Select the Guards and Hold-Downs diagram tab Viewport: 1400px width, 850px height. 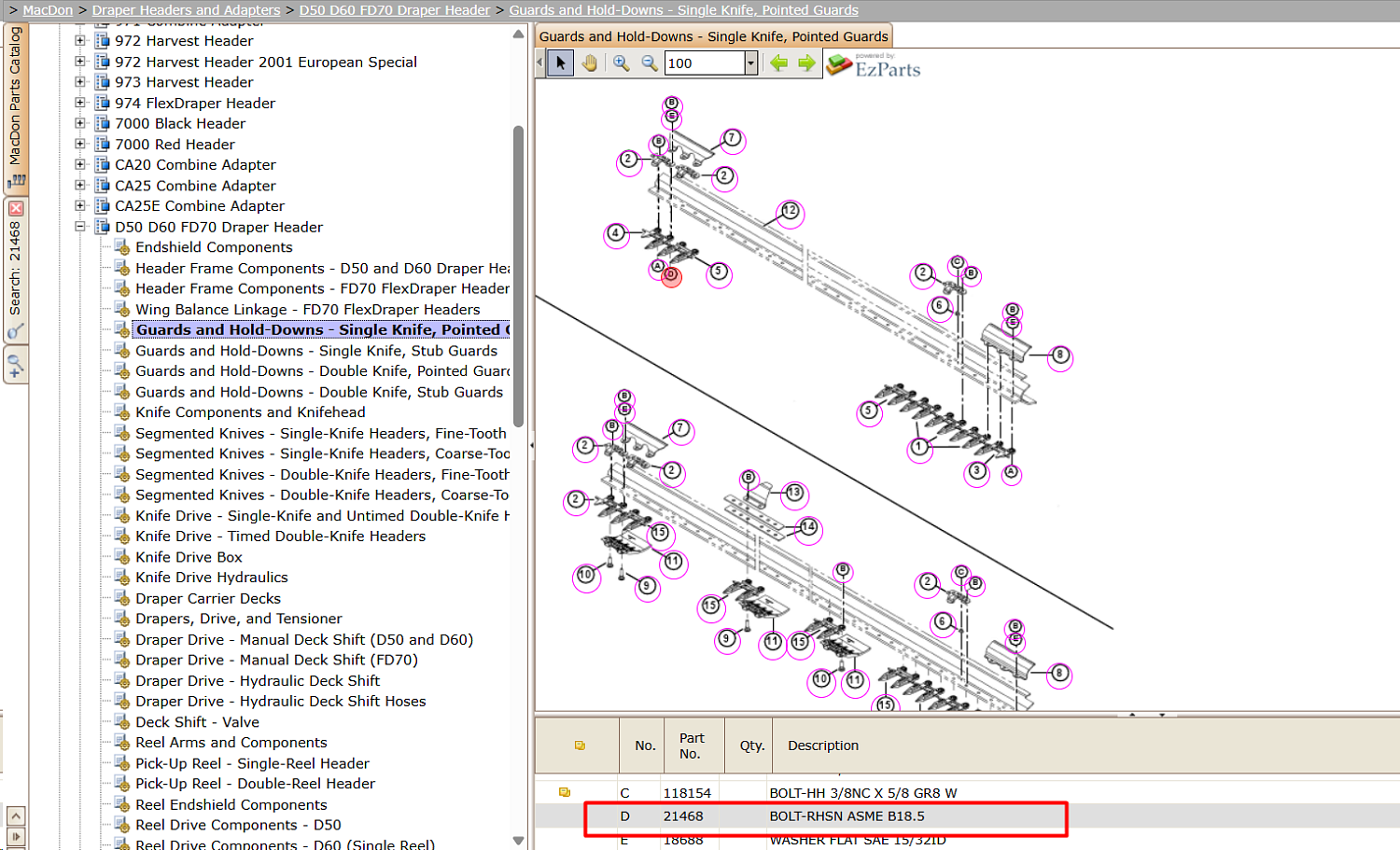pyautogui.click(x=714, y=36)
